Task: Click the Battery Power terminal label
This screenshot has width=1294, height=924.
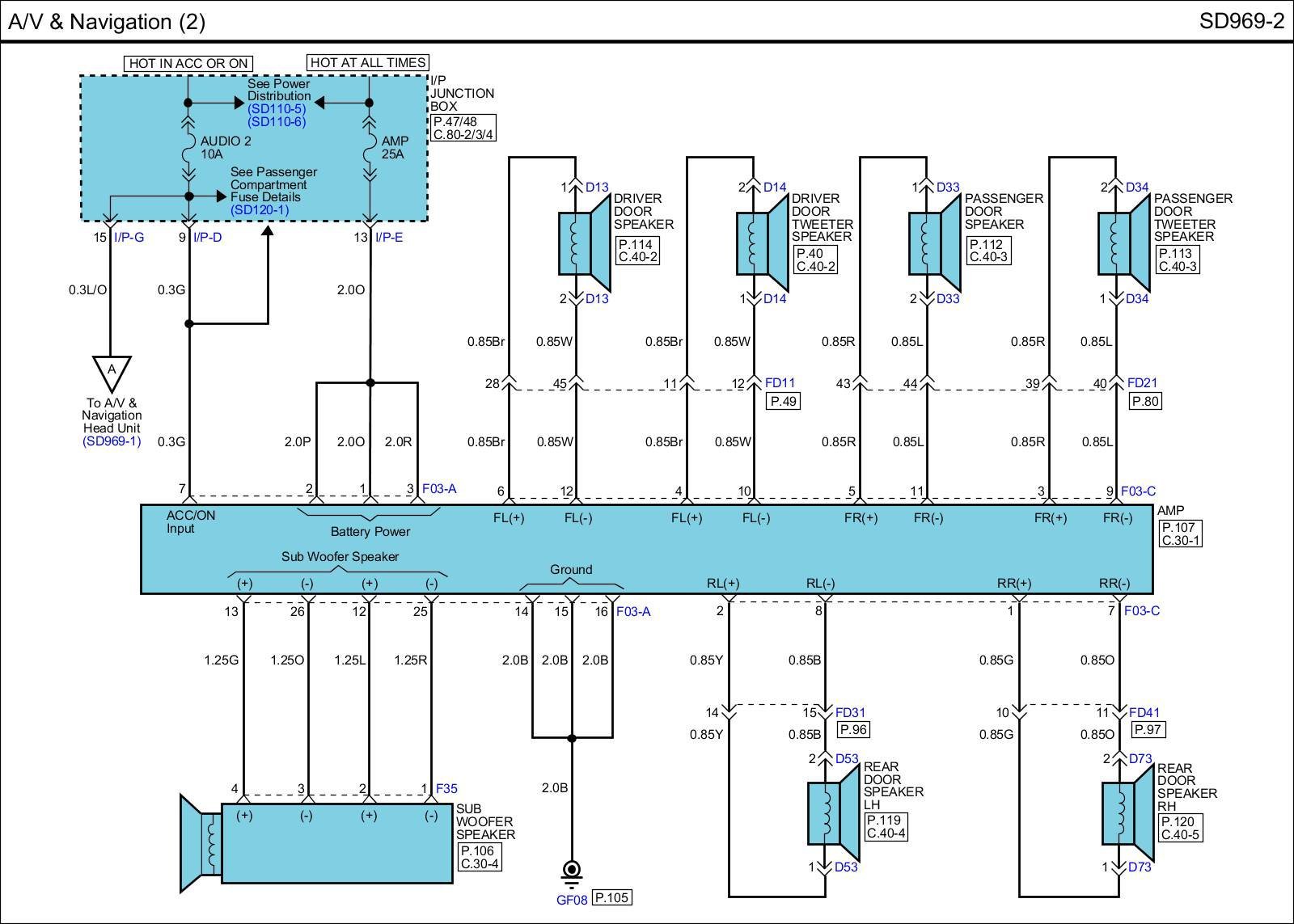Action: click(370, 531)
